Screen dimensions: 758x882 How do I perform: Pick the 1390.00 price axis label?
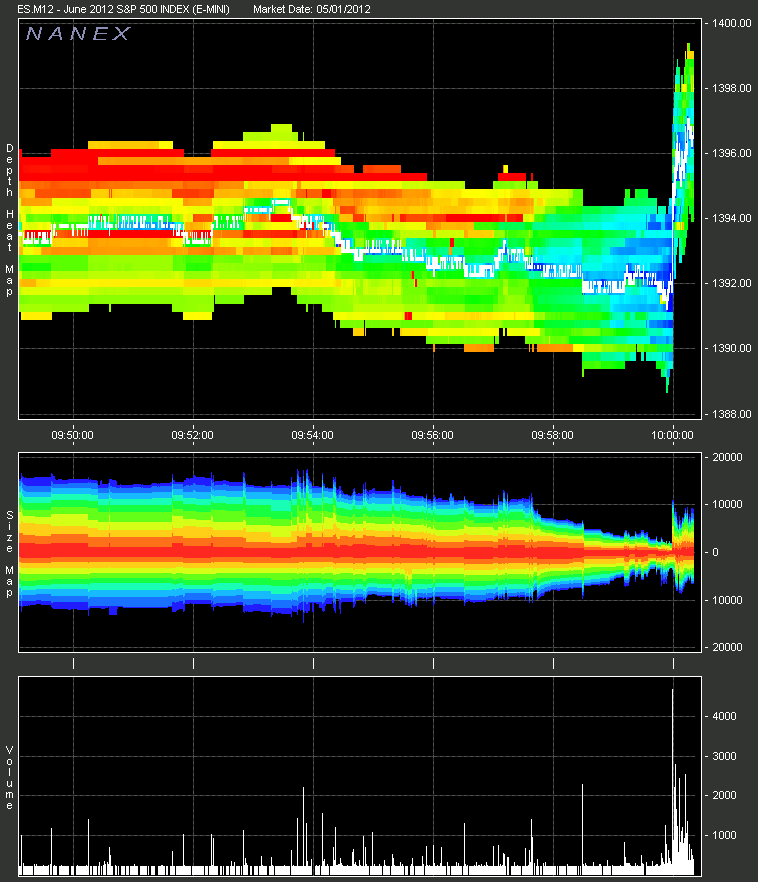click(731, 348)
